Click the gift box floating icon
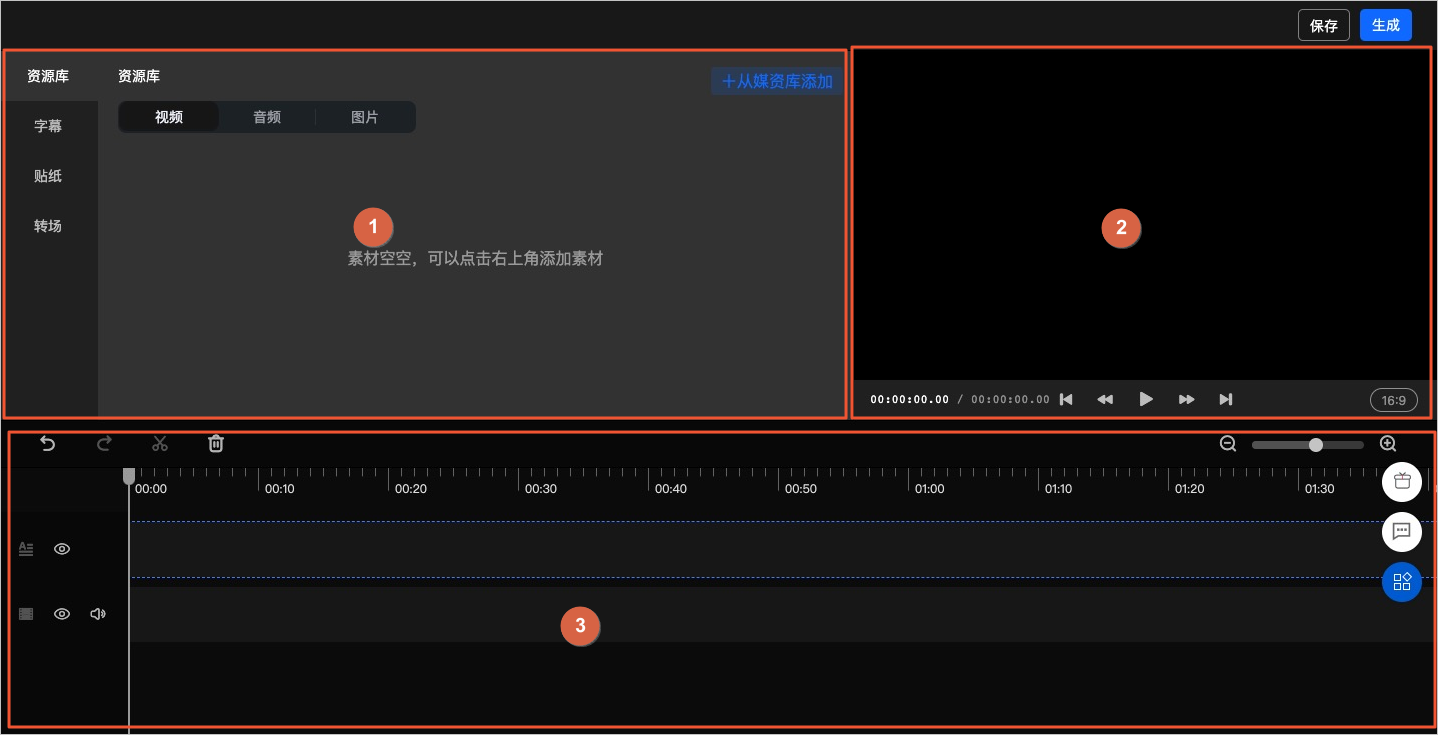Image resolution: width=1438 pixels, height=735 pixels. 1402,482
